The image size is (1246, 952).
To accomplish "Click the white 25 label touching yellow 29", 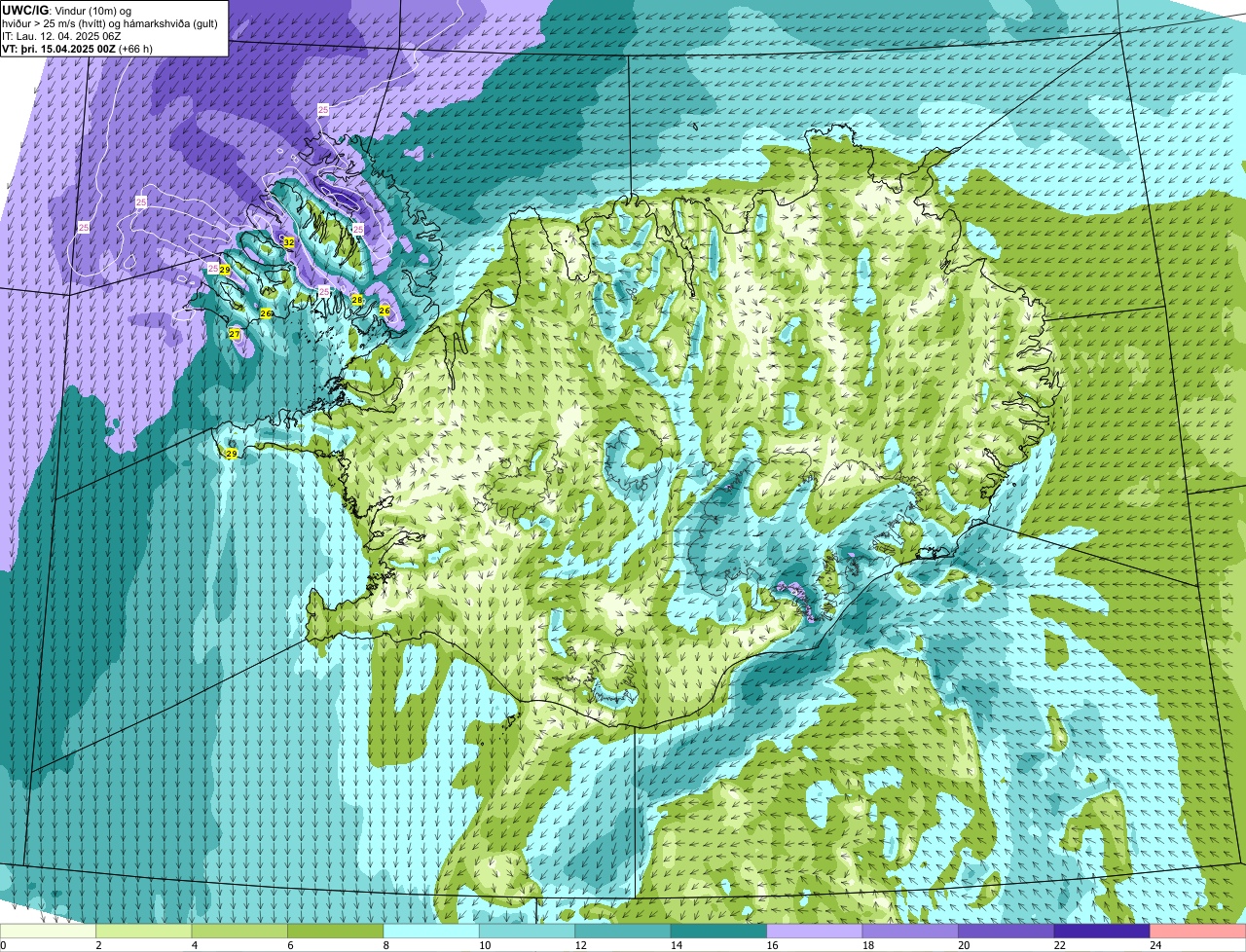I will coord(213,268).
